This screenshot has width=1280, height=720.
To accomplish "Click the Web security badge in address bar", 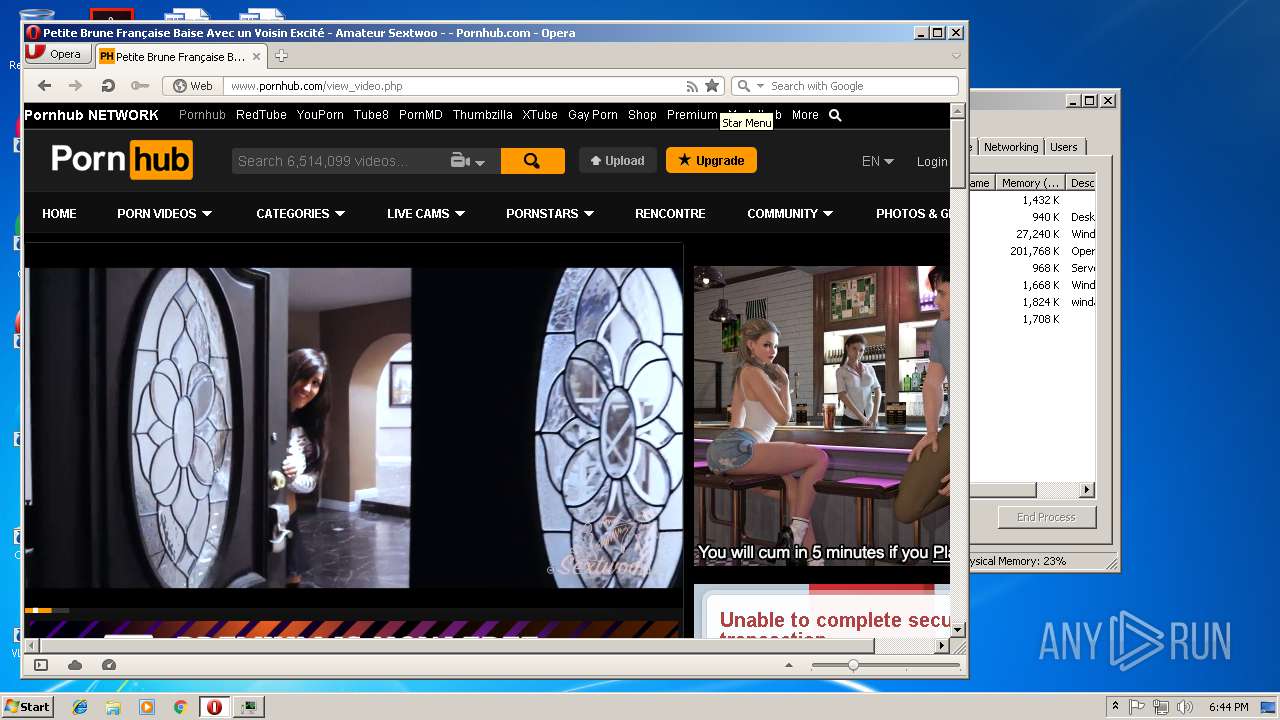I will tap(193, 86).
